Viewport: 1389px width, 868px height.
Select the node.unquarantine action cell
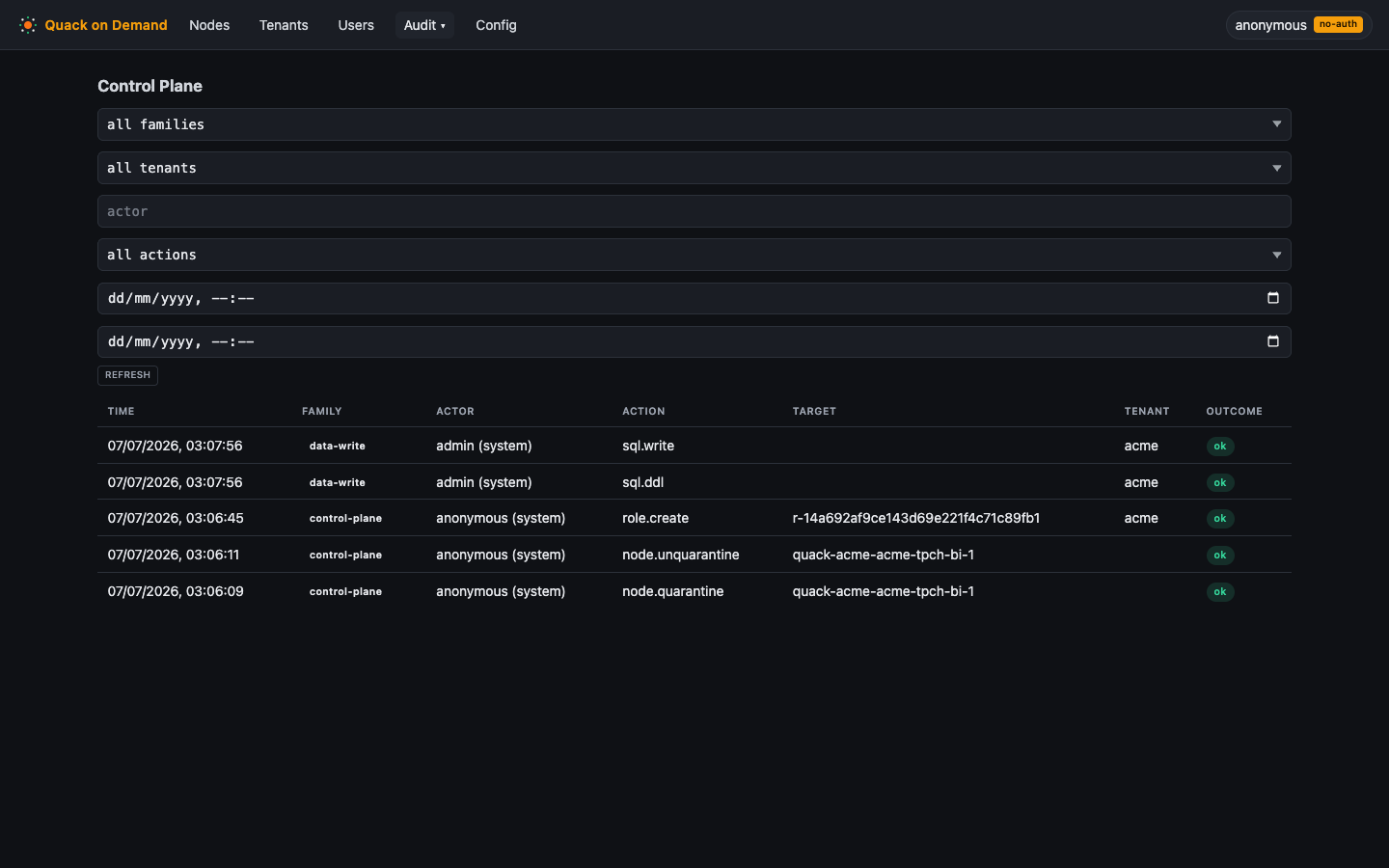[680, 555]
